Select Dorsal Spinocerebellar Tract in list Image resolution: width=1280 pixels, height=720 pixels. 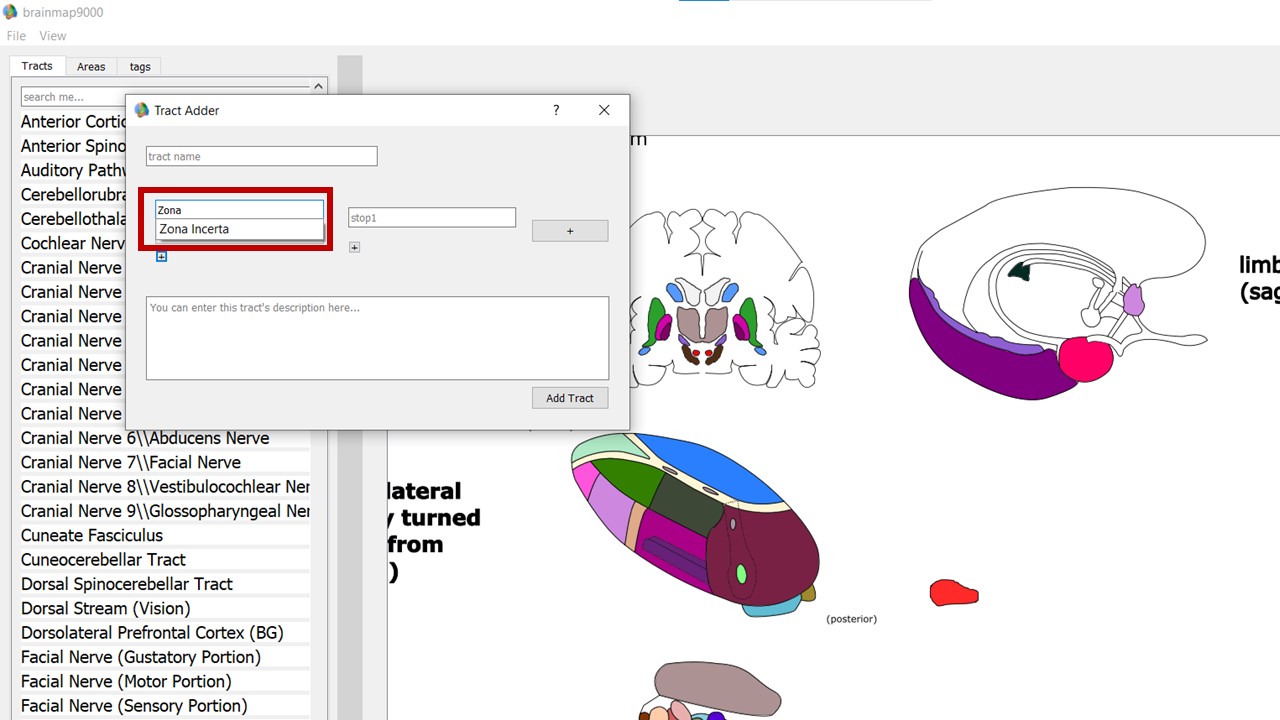click(x=127, y=584)
